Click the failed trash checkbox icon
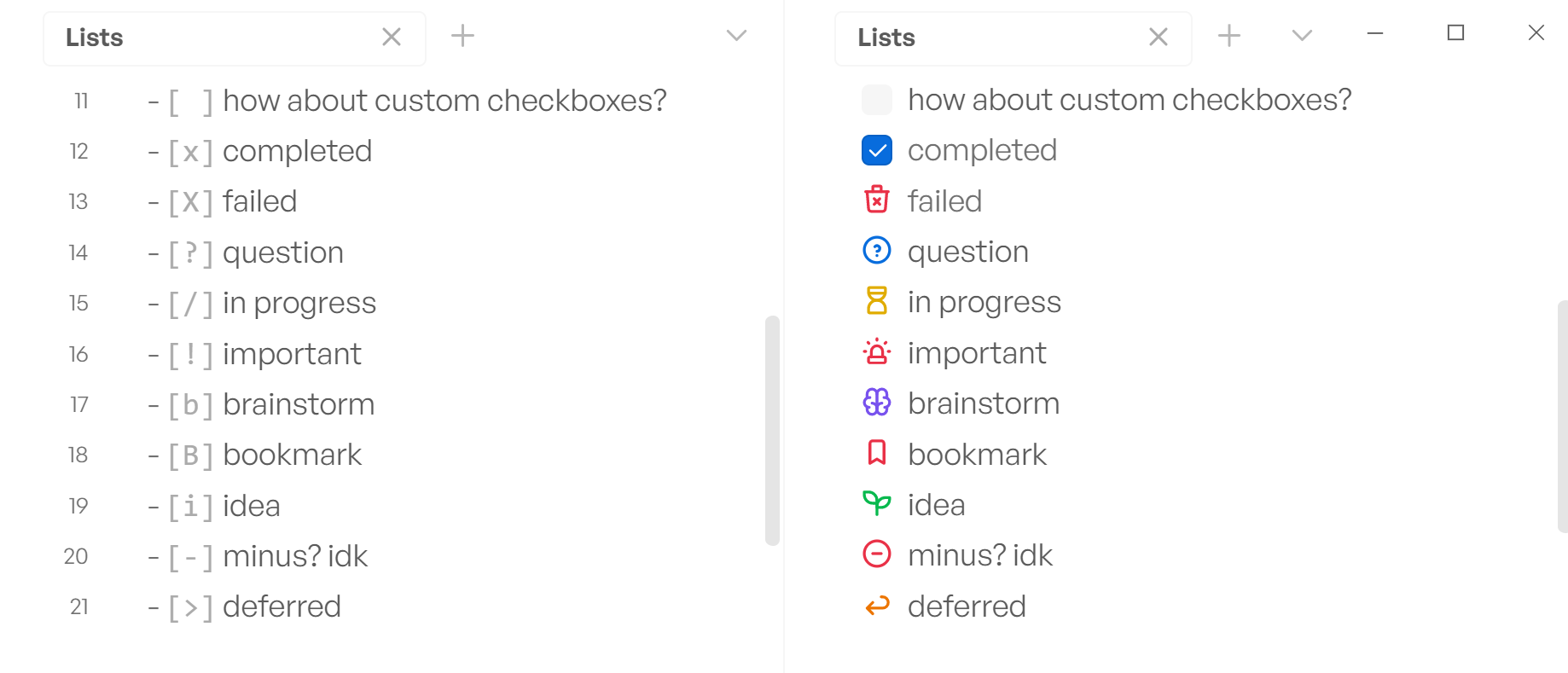The image size is (1568, 673). 877,200
